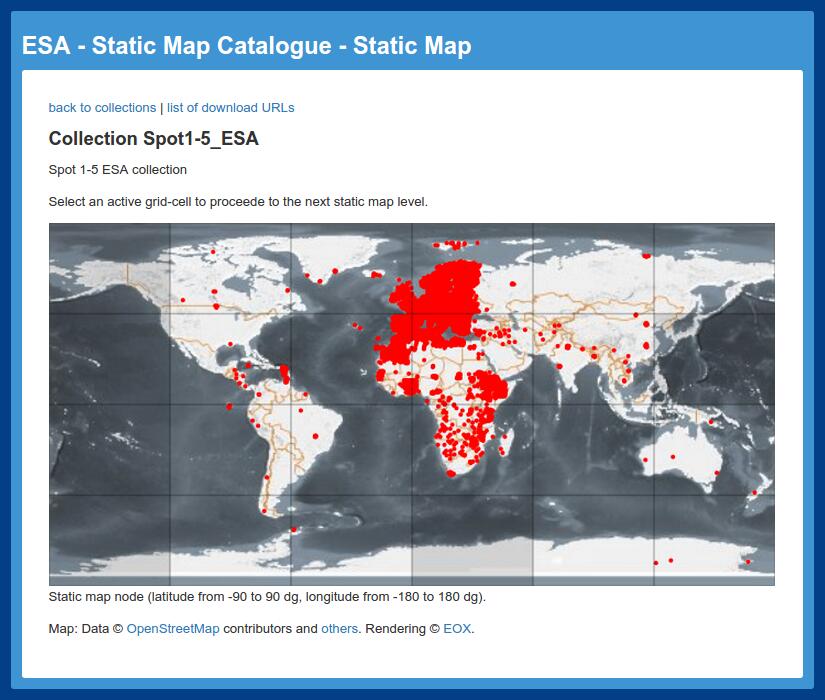This screenshot has height=700, width=825.
Task: Select the southern Africa grid-cell on map
Action: [472, 449]
